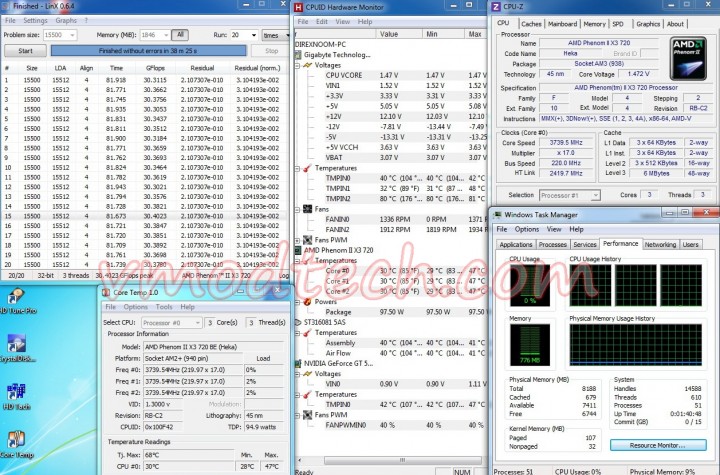The height and width of the screenshot is (475, 720).
Task: Select CPU VCORE row in Hardware Monitor
Action: pyautogui.click(x=390, y=75)
